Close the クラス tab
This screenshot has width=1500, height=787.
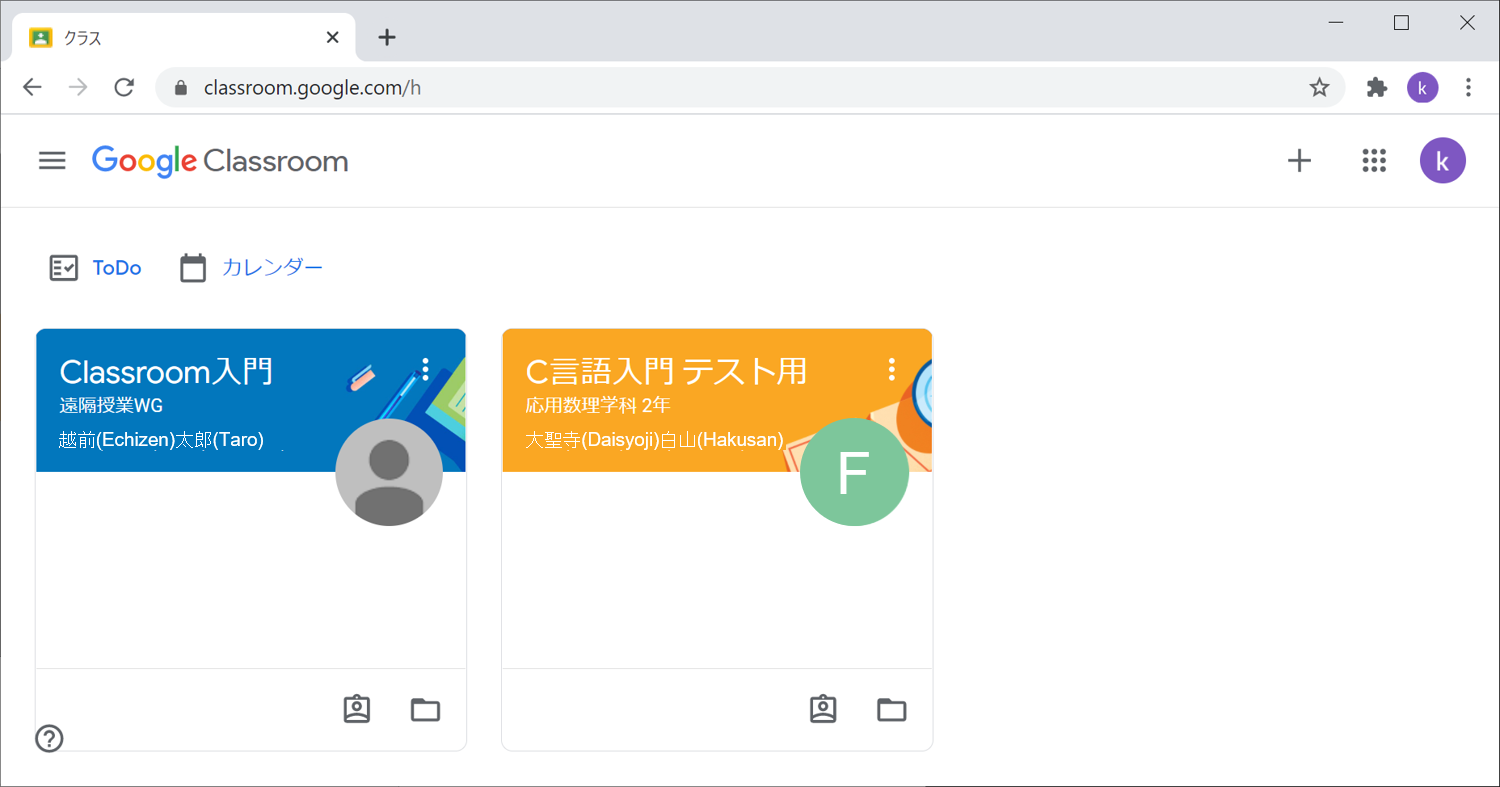pyautogui.click(x=333, y=38)
